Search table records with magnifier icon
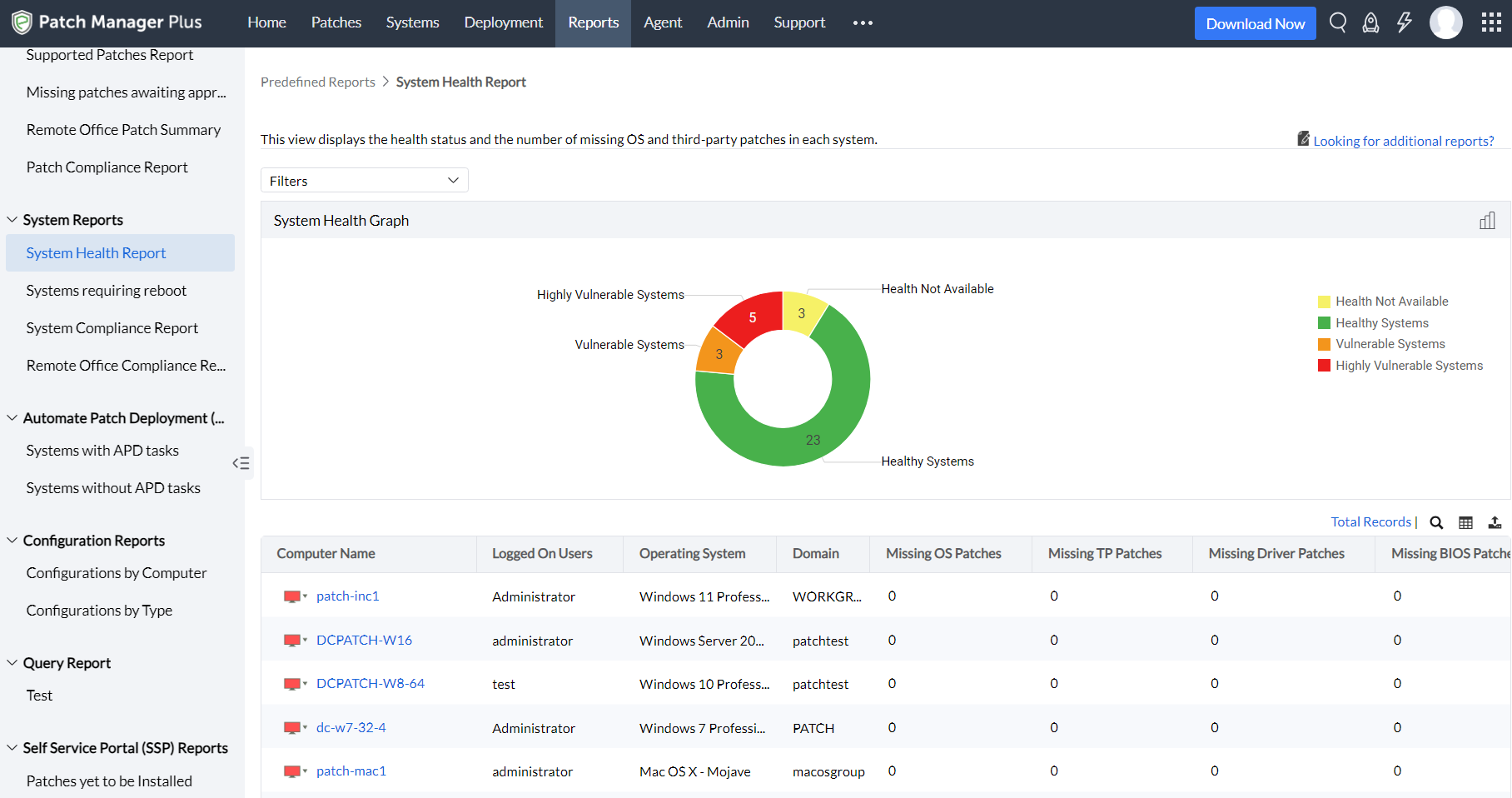Image resolution: width=1512 pixels, height=798 pixels. click(1436, 522)
